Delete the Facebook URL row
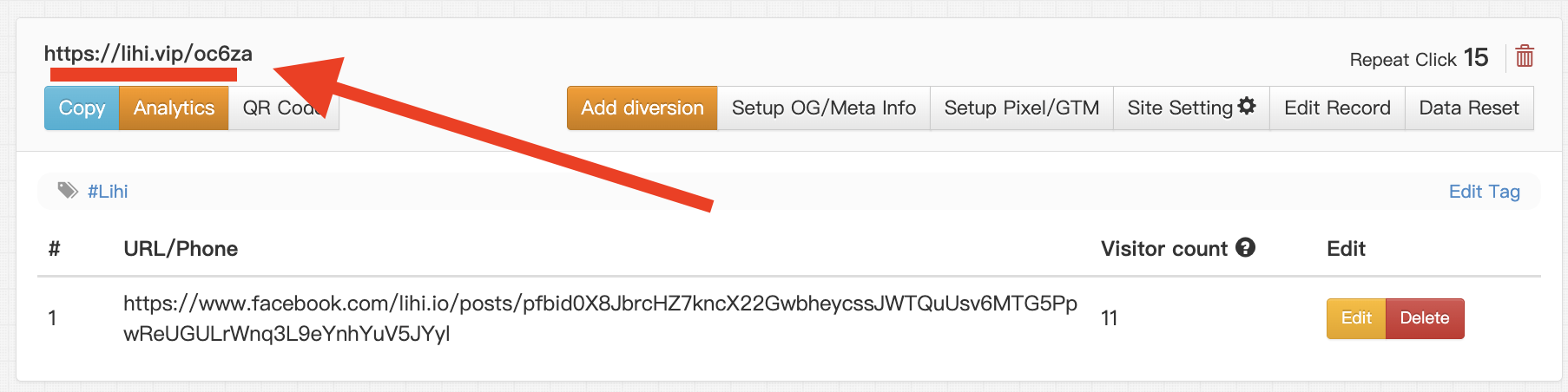This screenshot has height=392, width=1568. click(1424, 318)
